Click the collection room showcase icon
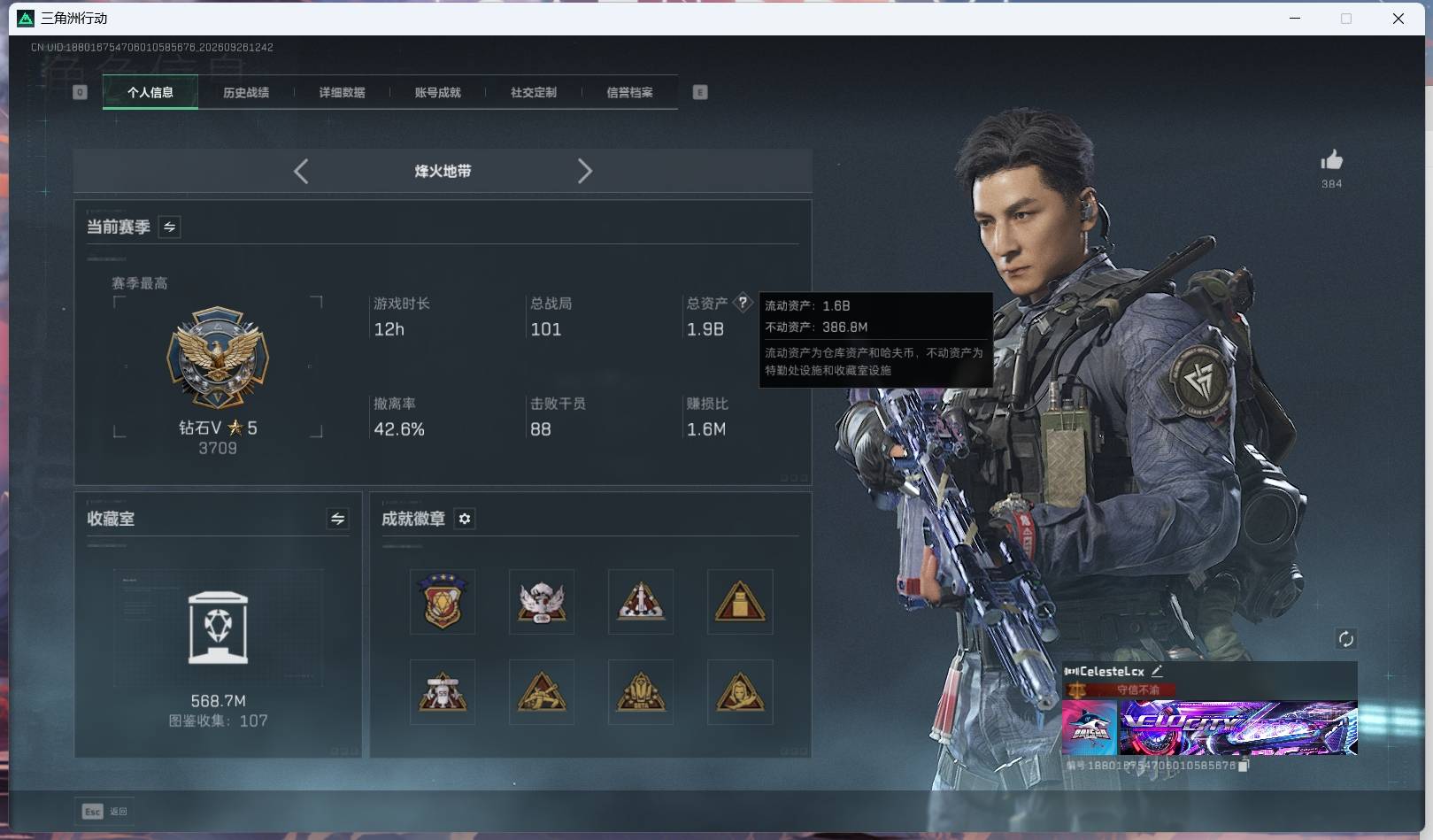The image size is (1433, 840). tap(218, 628)
